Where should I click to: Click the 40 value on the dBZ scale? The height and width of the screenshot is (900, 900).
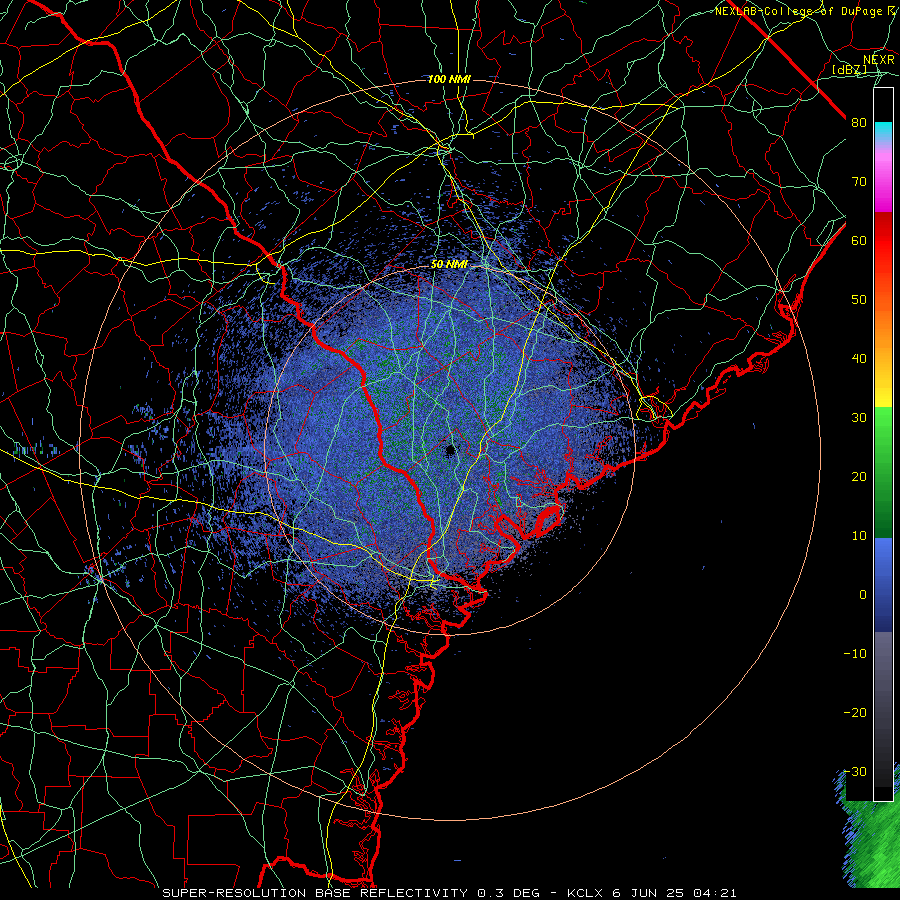[859, 359]
